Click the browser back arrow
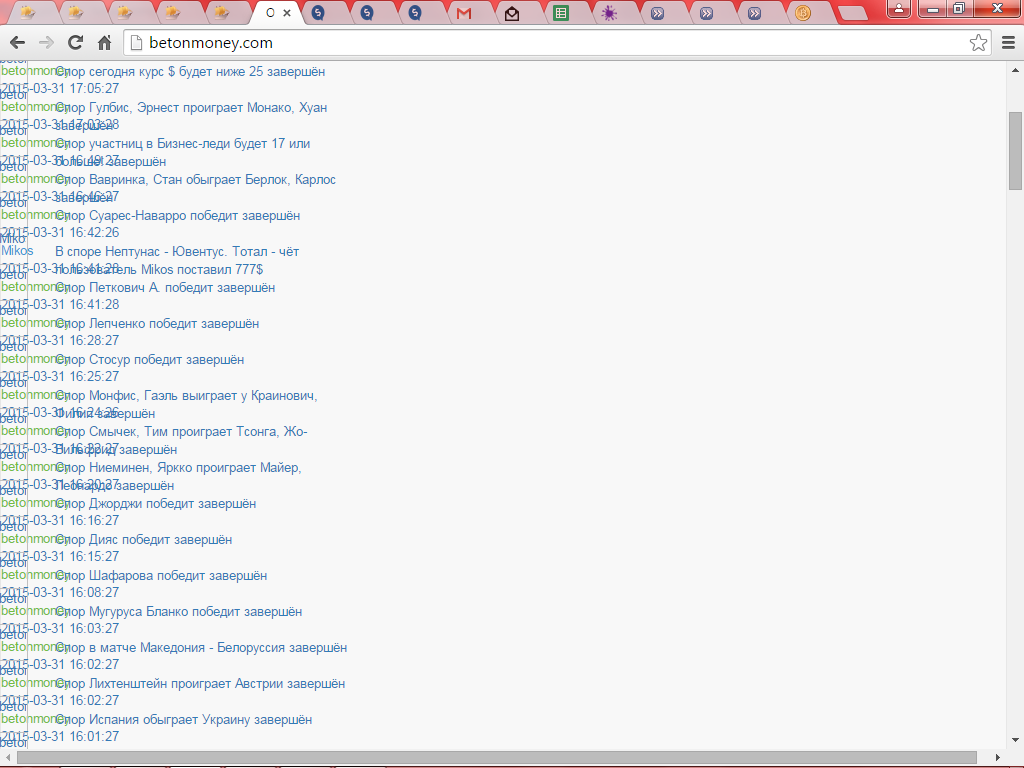The width and height of the screenshot is (1024, 768). [x=17, y=43]
